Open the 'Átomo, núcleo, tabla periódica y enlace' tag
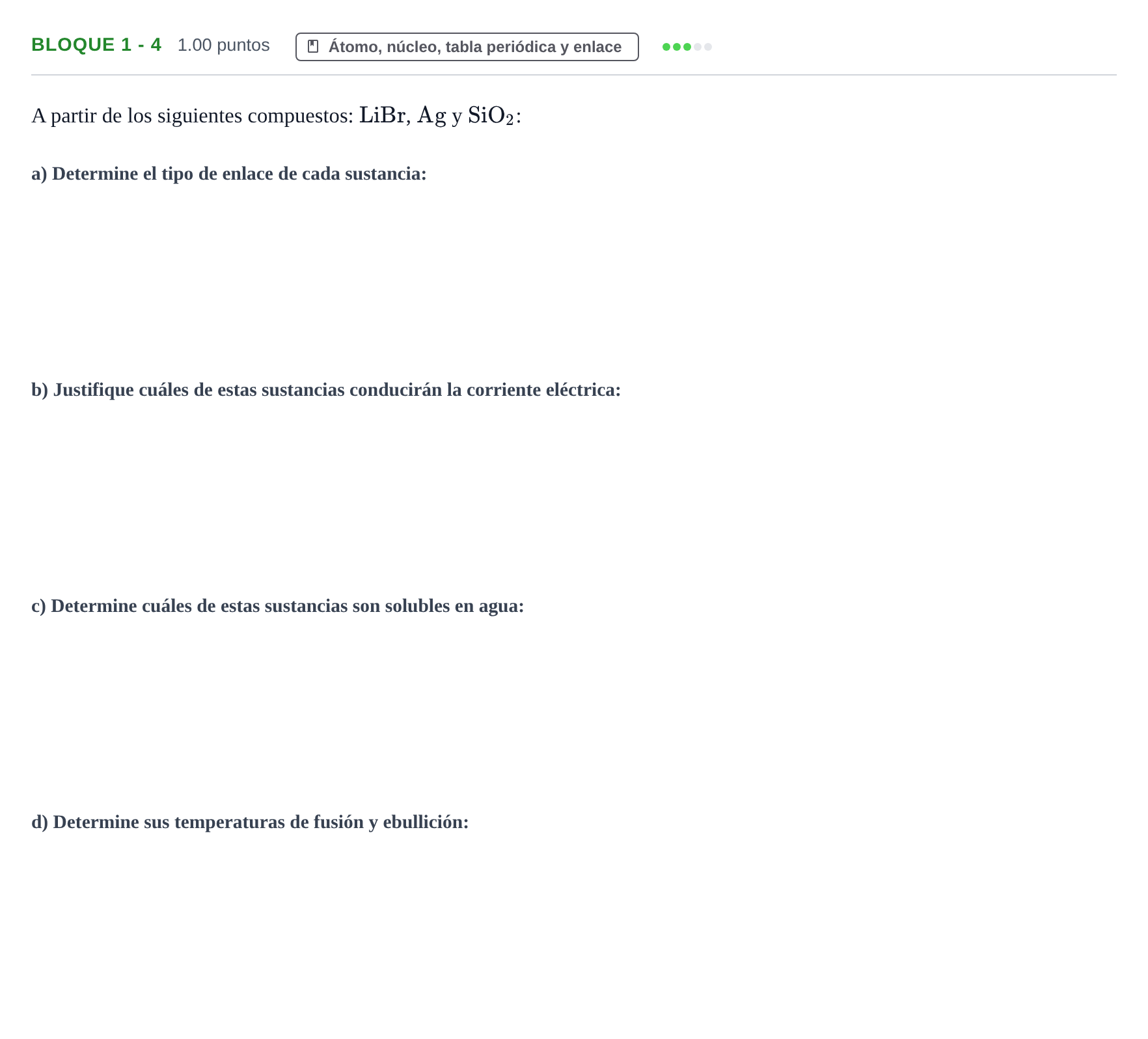The width and height of the screenshot is (1148, 1039). pos(467,47)
